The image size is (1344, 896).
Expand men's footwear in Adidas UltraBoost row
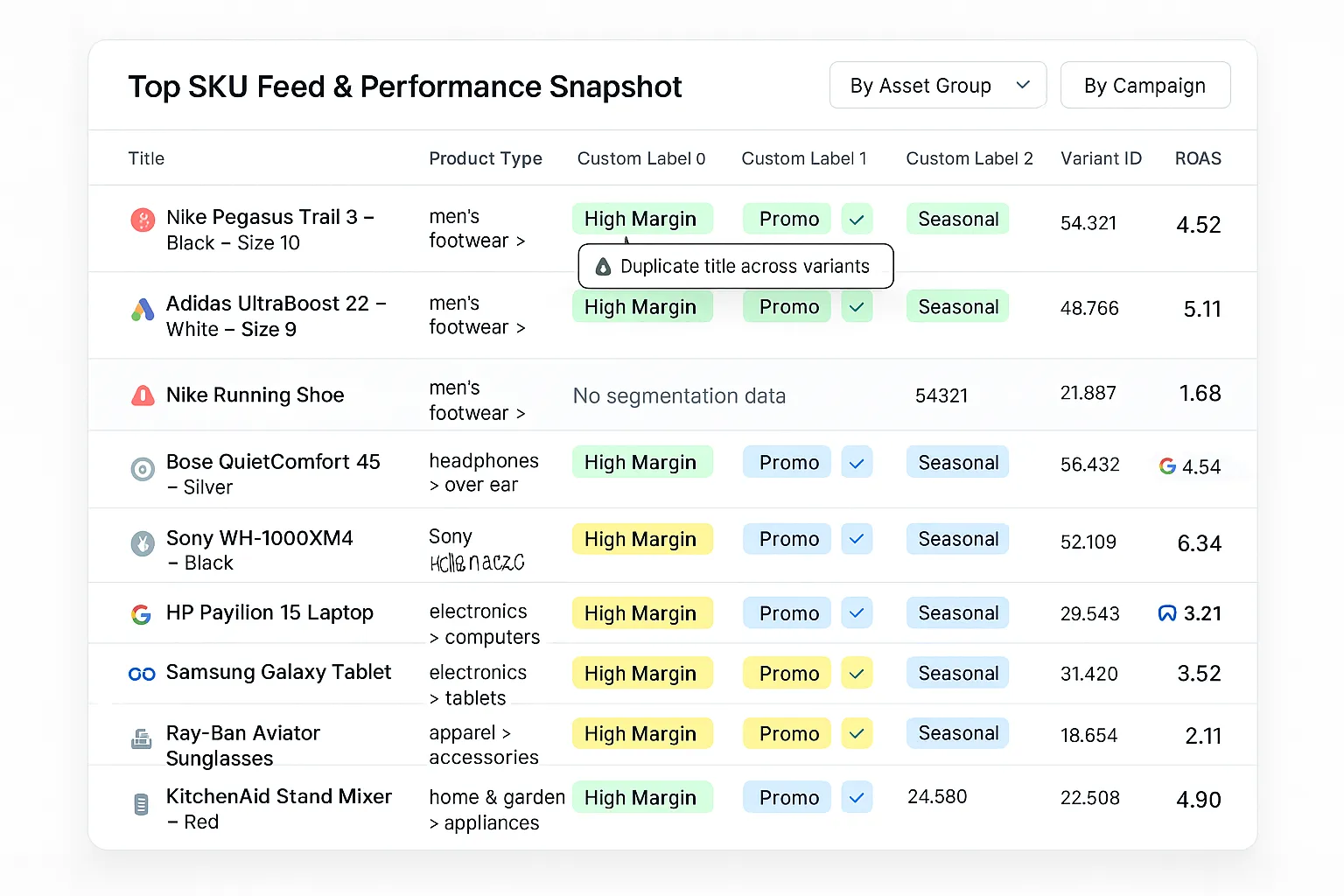coord(477,315)
